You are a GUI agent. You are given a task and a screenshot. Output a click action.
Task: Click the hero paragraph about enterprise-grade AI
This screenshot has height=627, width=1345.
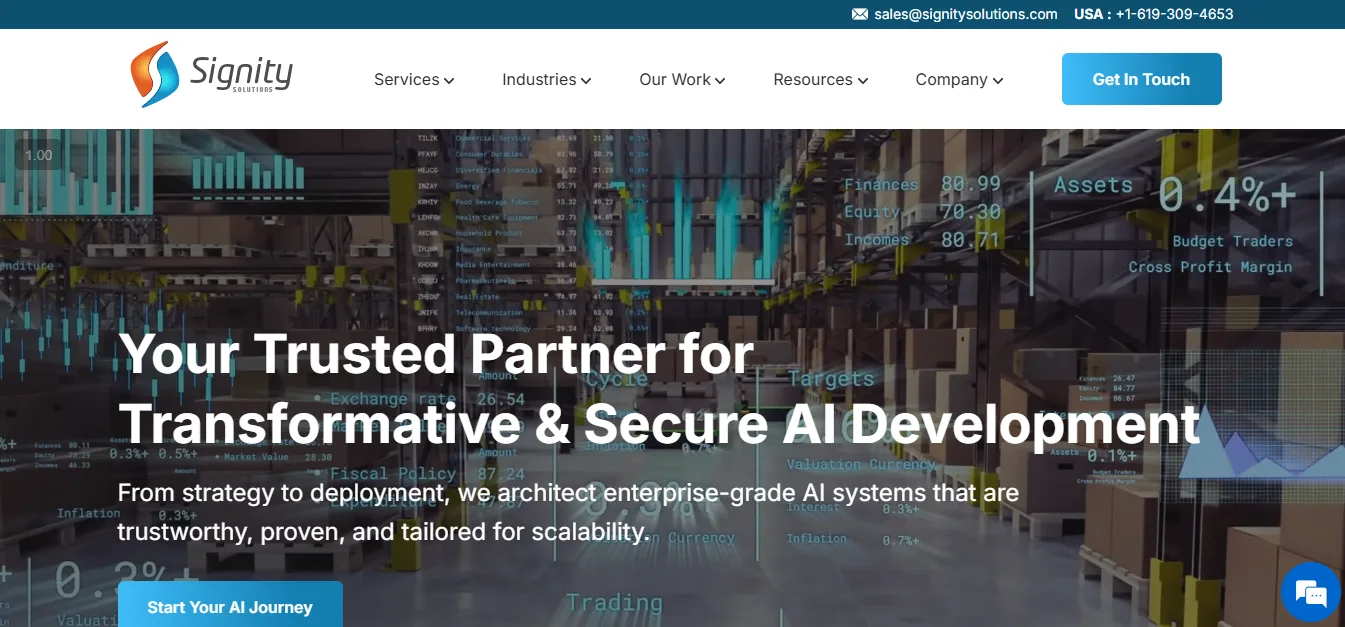pos(568,511)
